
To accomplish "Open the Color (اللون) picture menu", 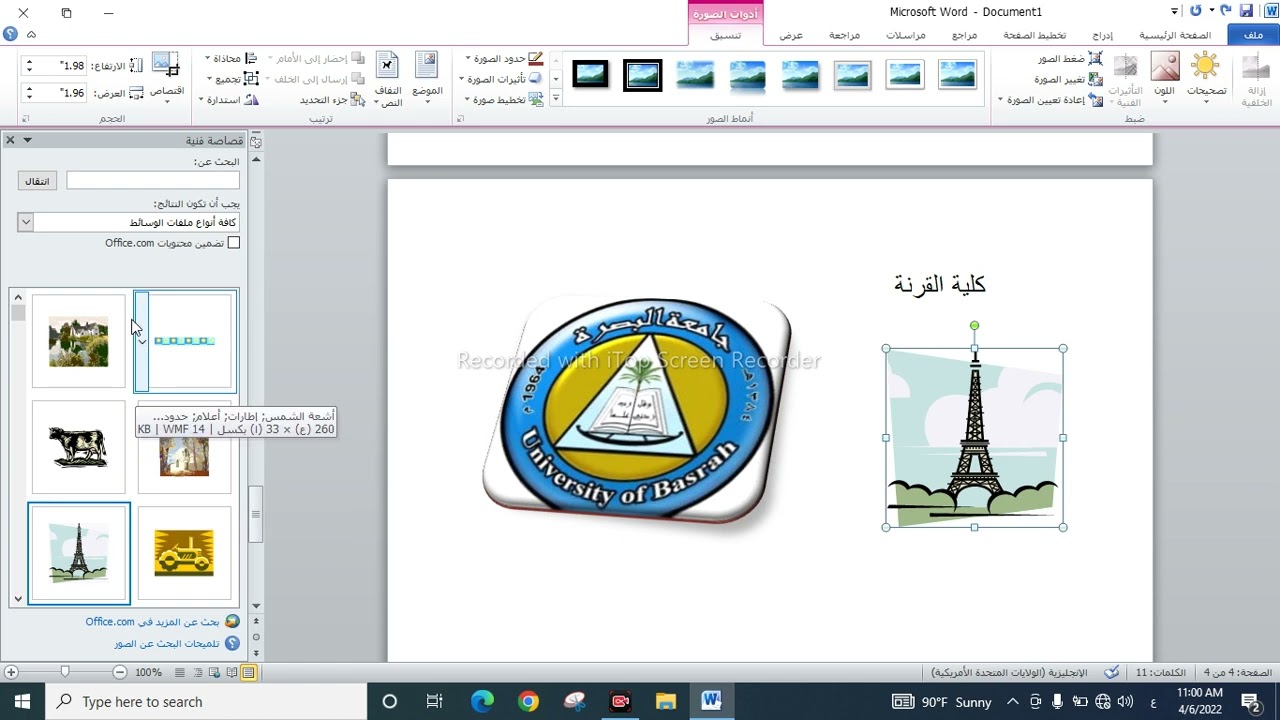I will (x=1164, y=78).
